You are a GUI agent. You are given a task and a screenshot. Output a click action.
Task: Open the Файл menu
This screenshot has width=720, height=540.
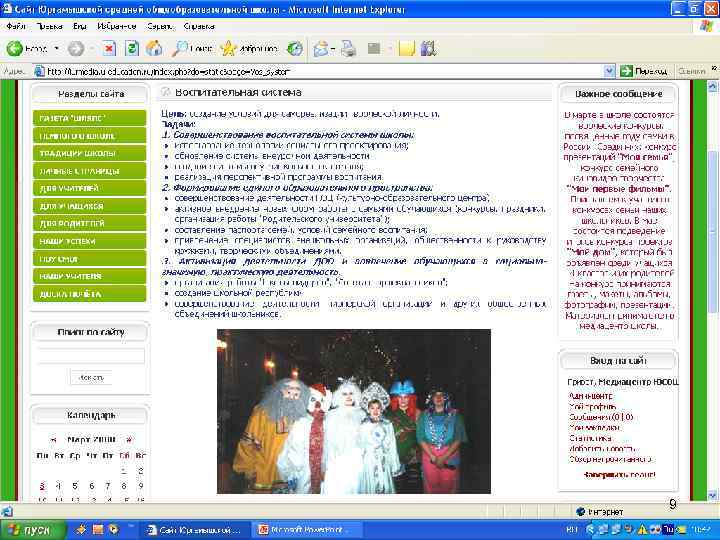click(x=16, y=26)
